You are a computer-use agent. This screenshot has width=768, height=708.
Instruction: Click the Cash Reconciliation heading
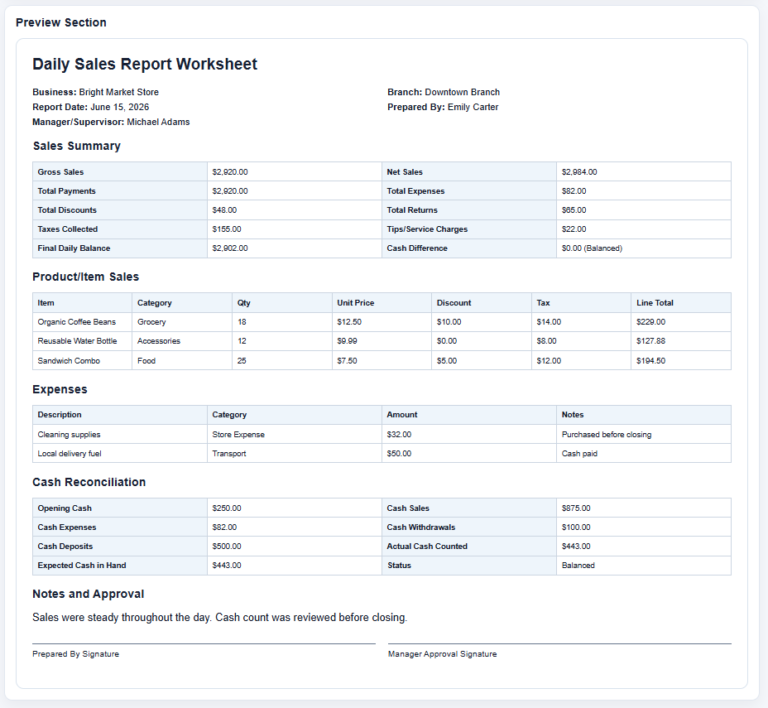coord(89,482)
